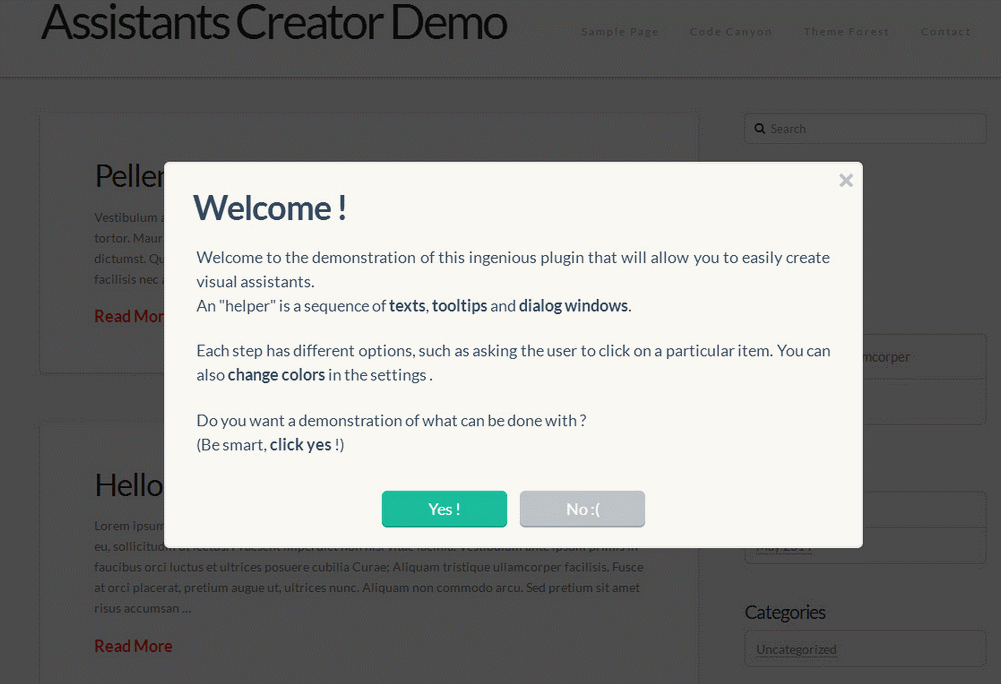Close the Welcome dialog with the X
Viewport: 1001px width, 684px height.
846,181
